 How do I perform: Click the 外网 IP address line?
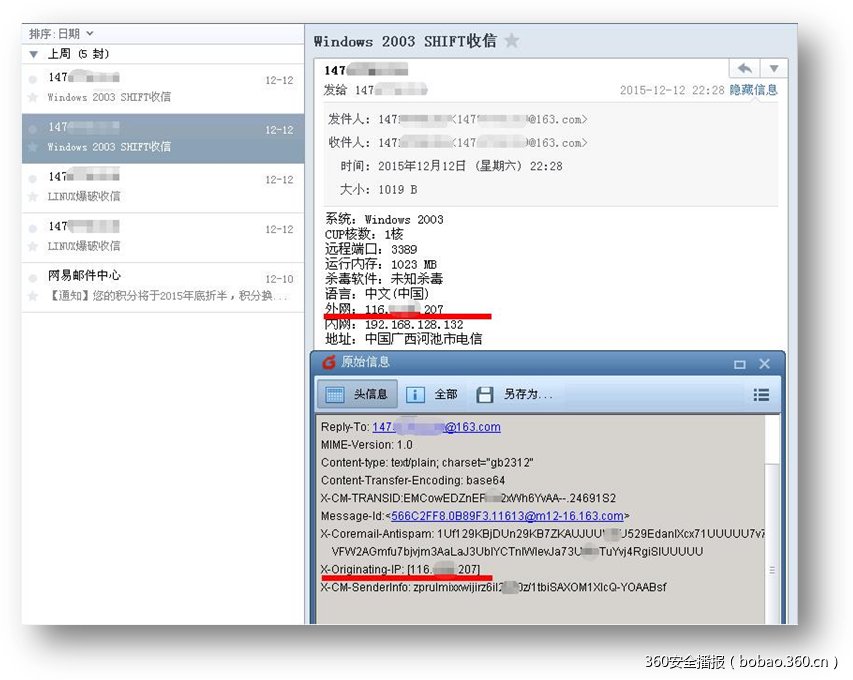[384, 309]
